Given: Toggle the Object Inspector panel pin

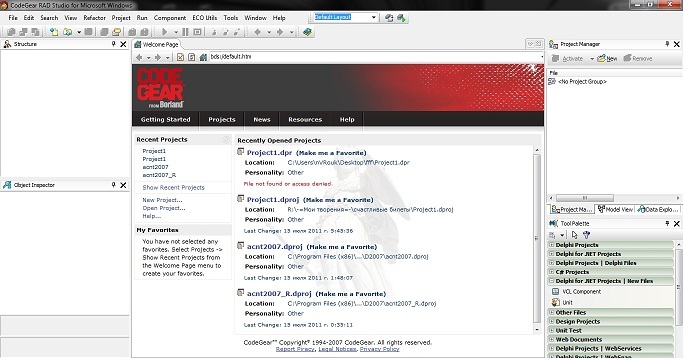Looking at the screenshot, I should tap(113, 185).
